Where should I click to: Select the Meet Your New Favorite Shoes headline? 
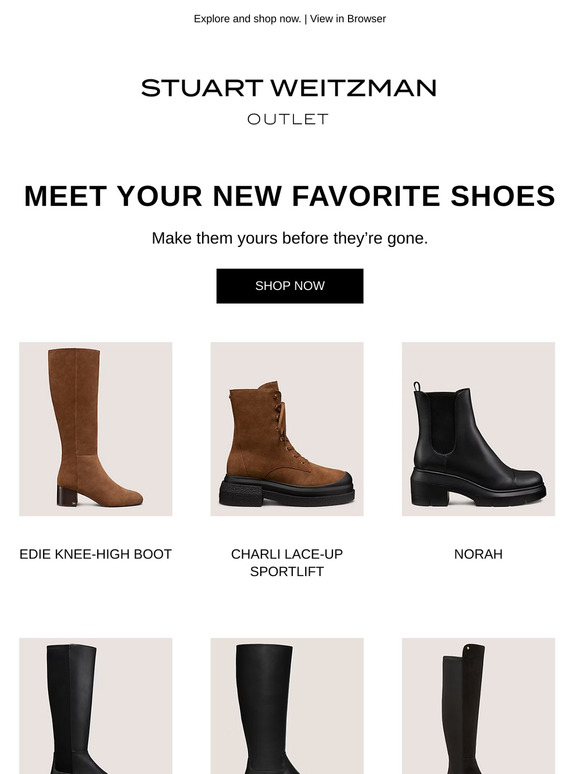click(x=290, y=196)
